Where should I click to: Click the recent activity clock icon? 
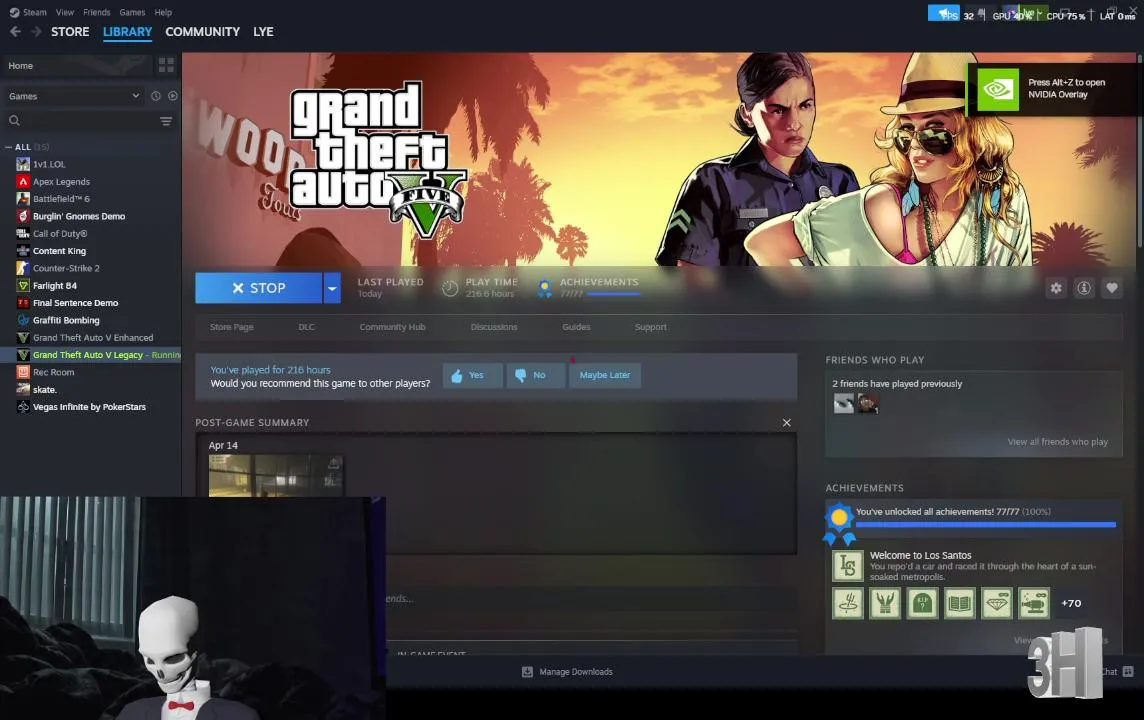155,96
